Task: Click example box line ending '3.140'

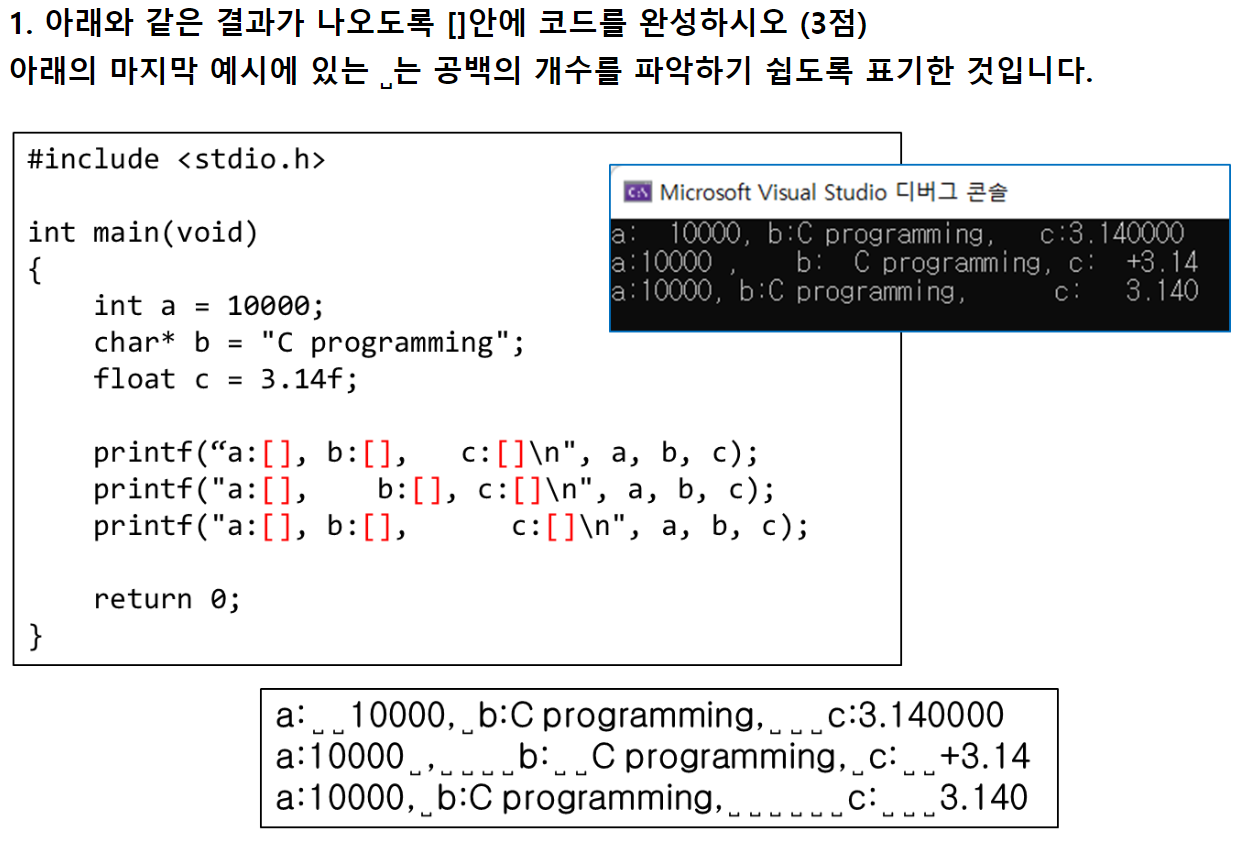Action: pyautogui.click(x=651, y=798)
